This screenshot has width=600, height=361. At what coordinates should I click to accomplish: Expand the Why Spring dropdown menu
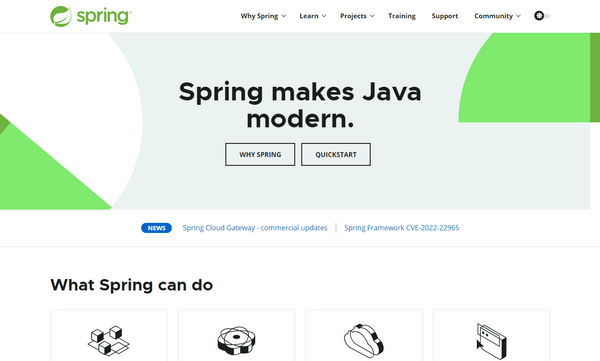(263, 16)
